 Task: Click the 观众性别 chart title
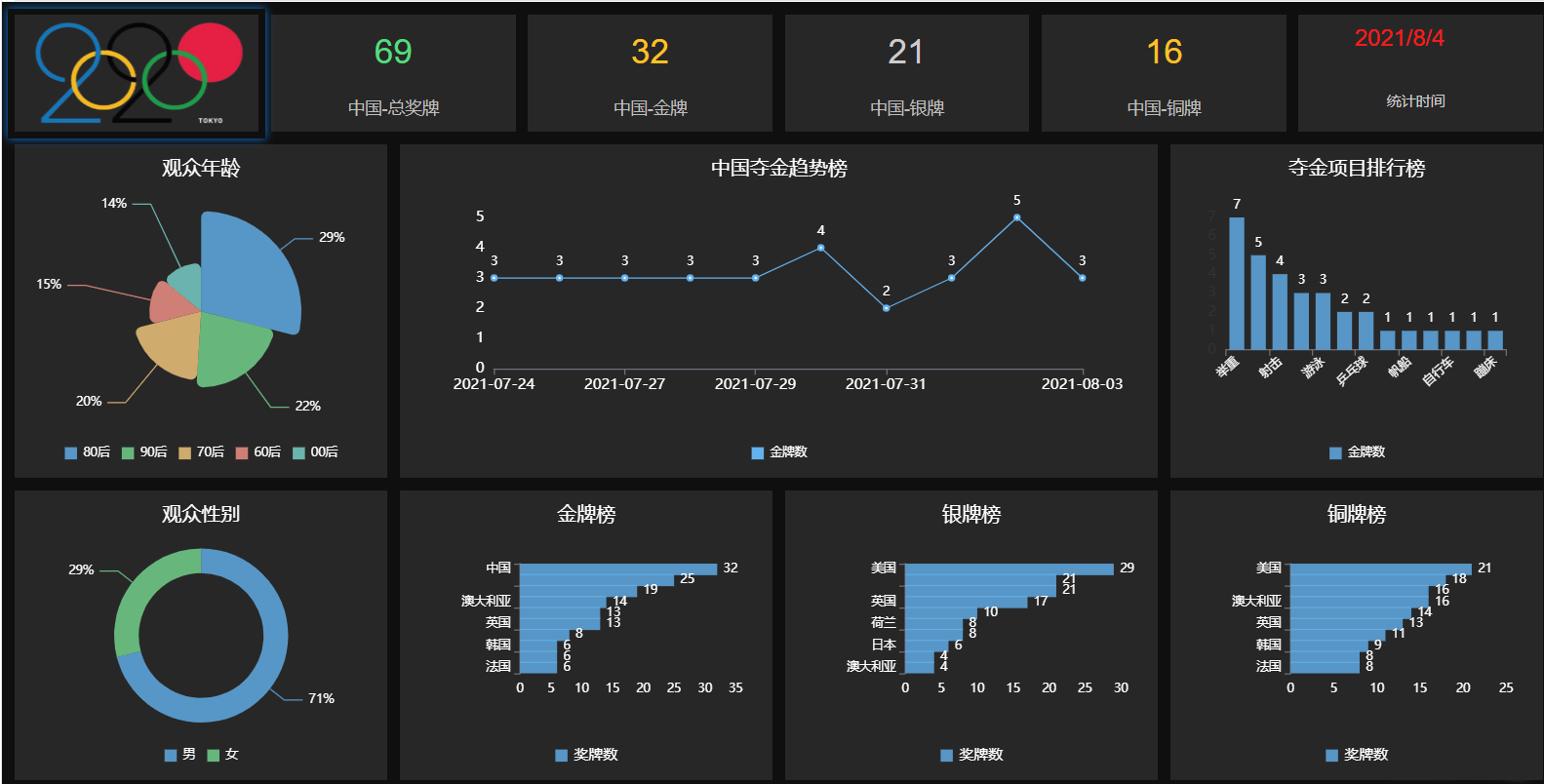coord(201,514)
